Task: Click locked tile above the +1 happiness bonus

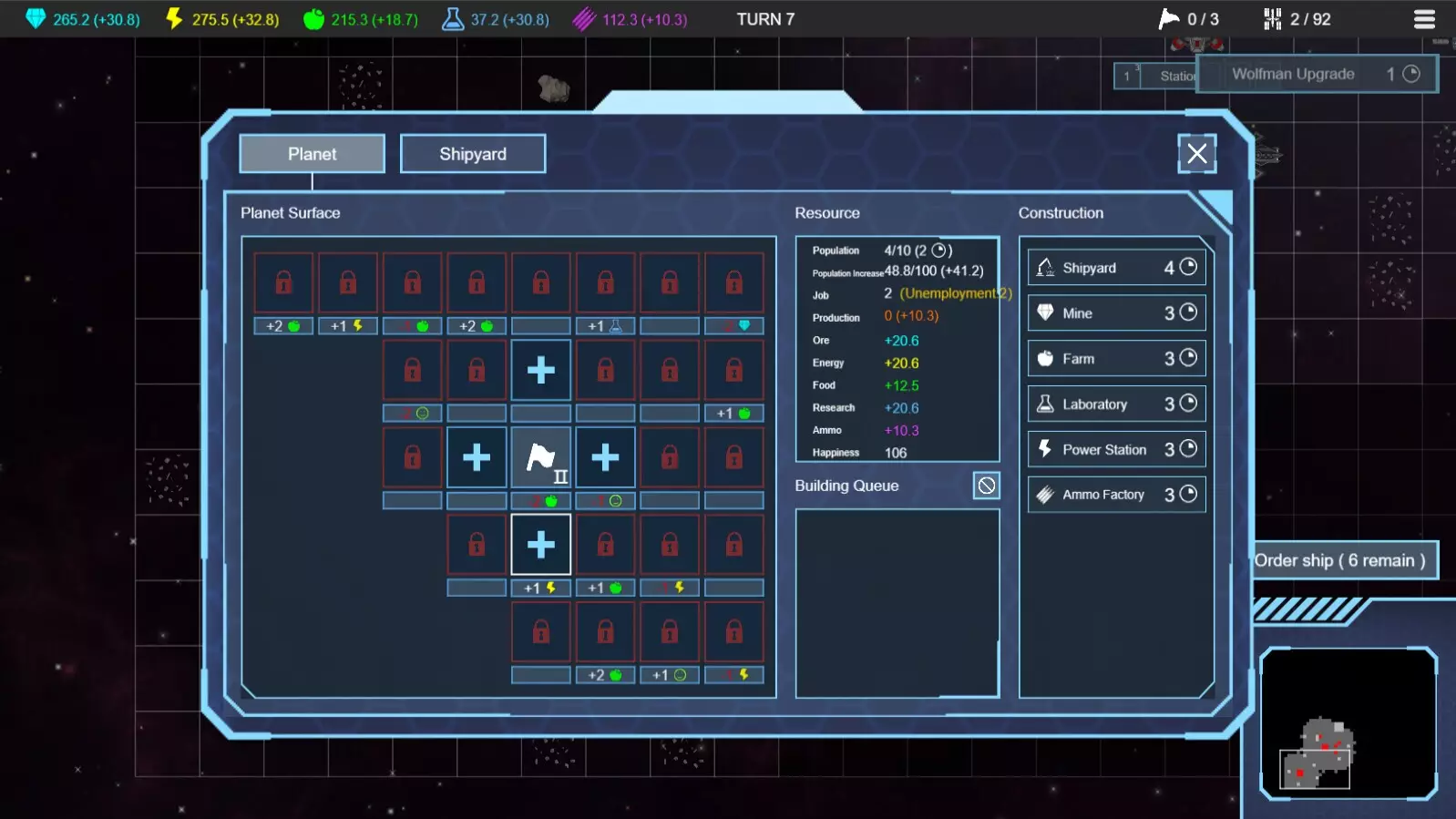Action: 670,632
